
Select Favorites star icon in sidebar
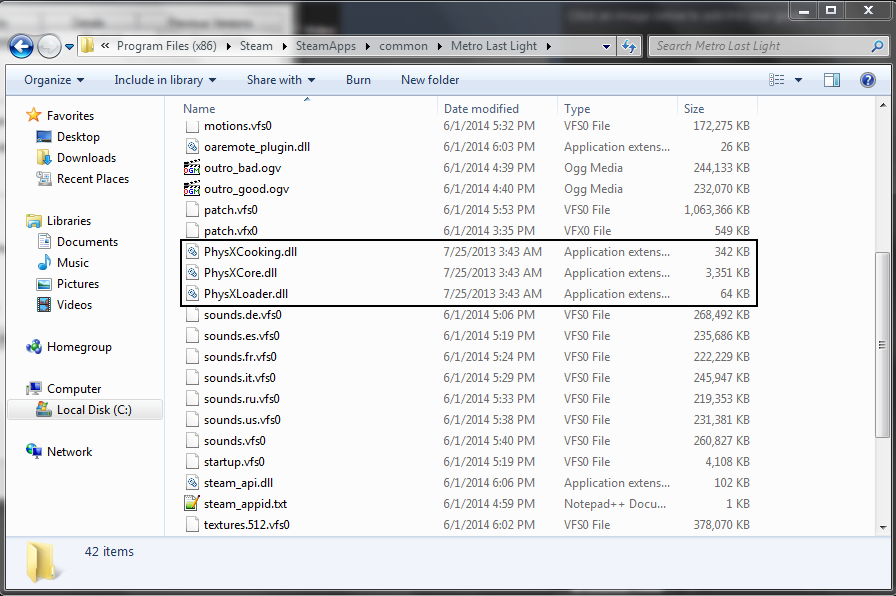click(x=34, y=115)
